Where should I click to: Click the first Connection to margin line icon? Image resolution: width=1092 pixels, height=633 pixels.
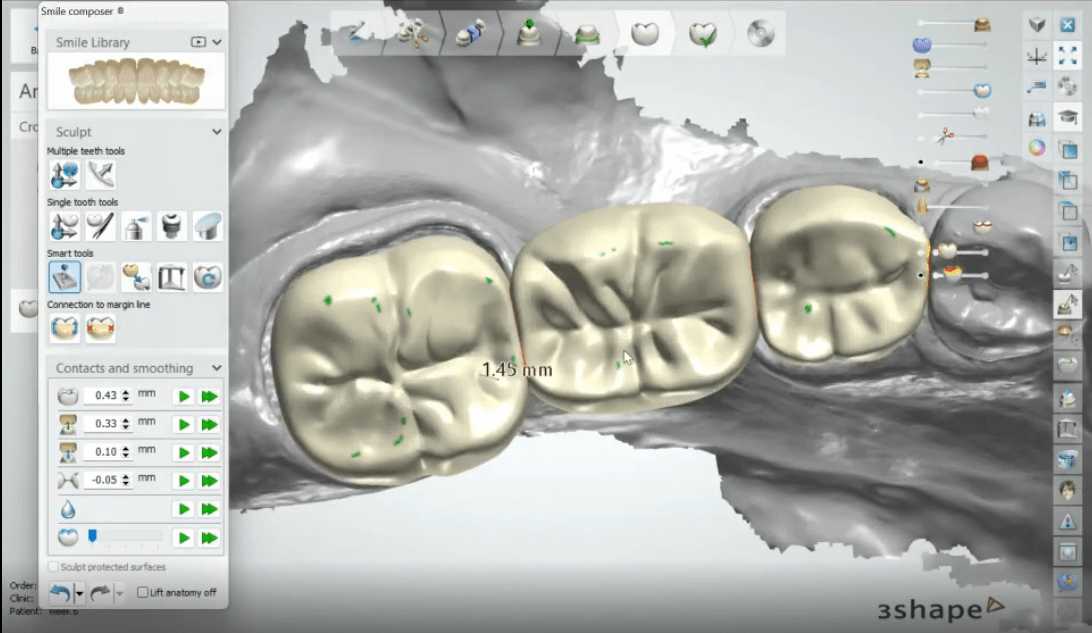(64, 328)
